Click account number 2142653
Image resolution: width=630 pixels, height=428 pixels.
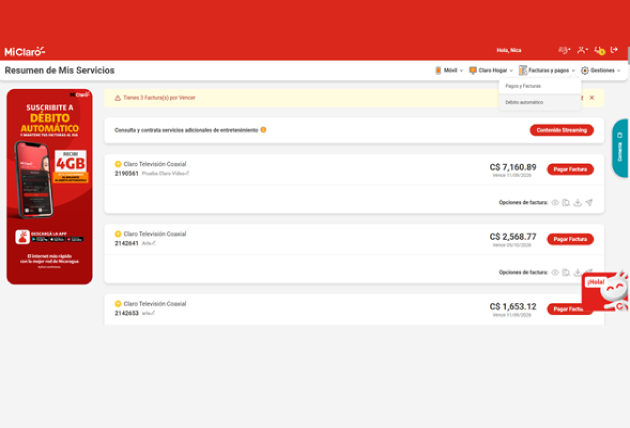[127, 313]
